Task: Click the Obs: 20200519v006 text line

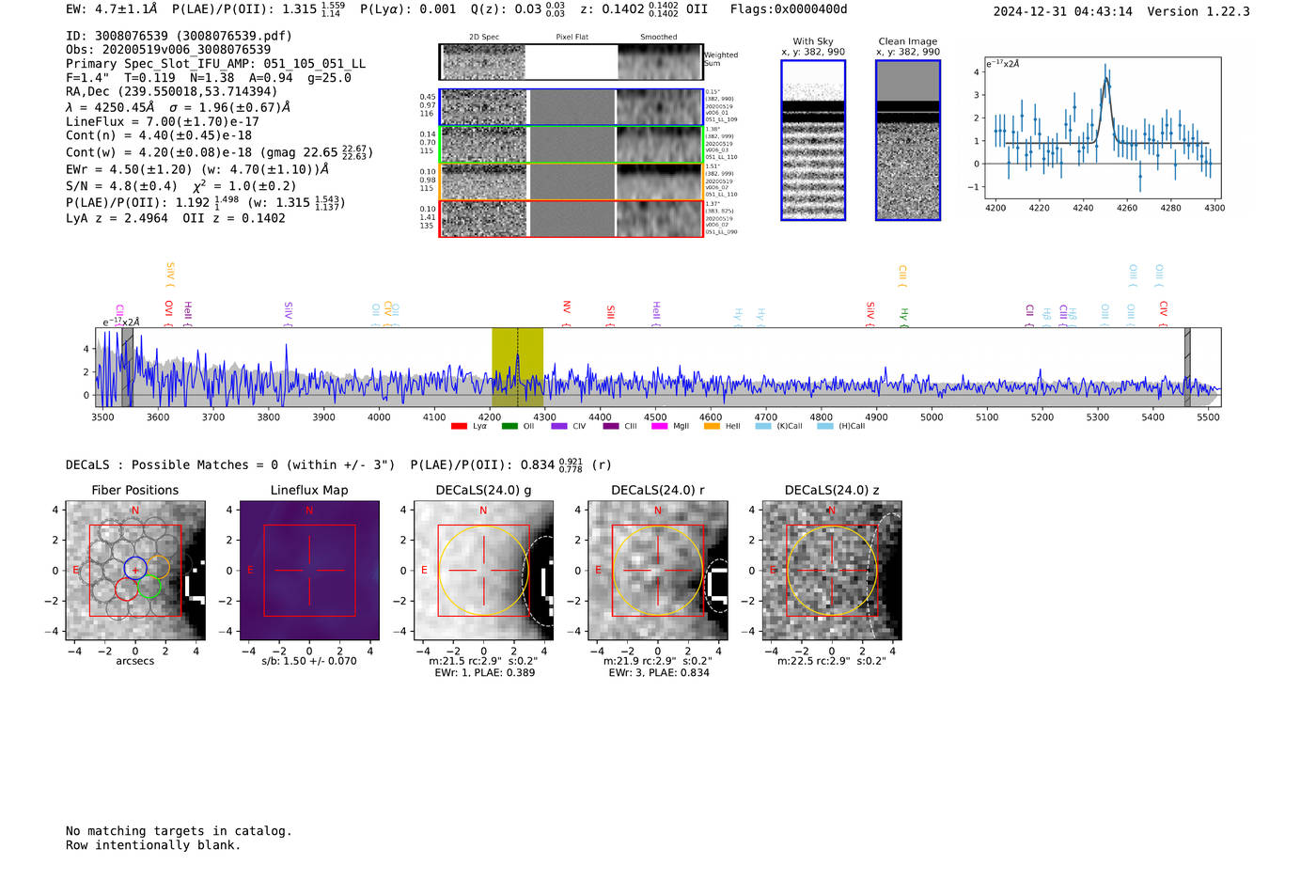Action: pos(168,50)
